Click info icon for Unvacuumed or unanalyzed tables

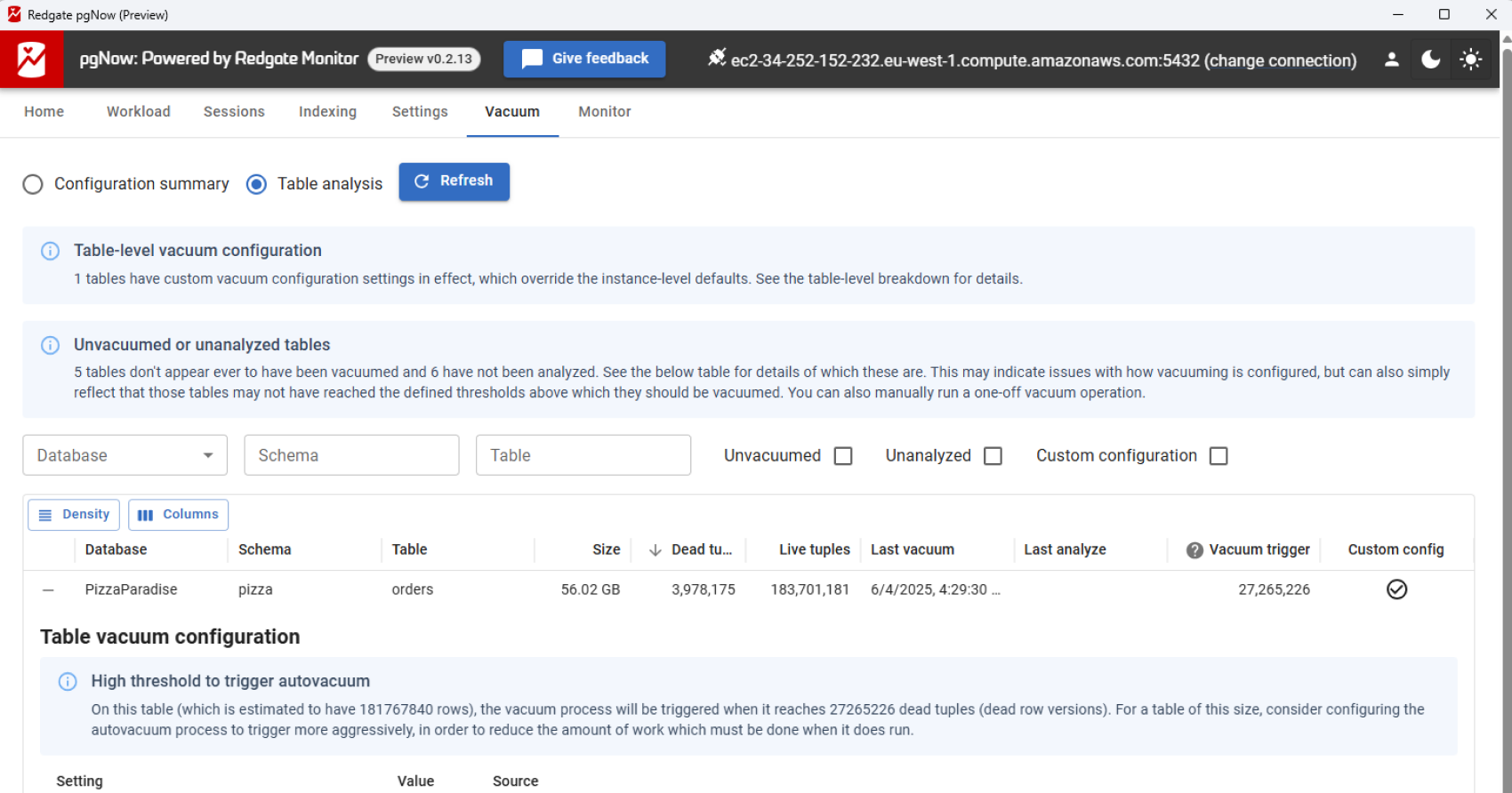pos(51,345)
